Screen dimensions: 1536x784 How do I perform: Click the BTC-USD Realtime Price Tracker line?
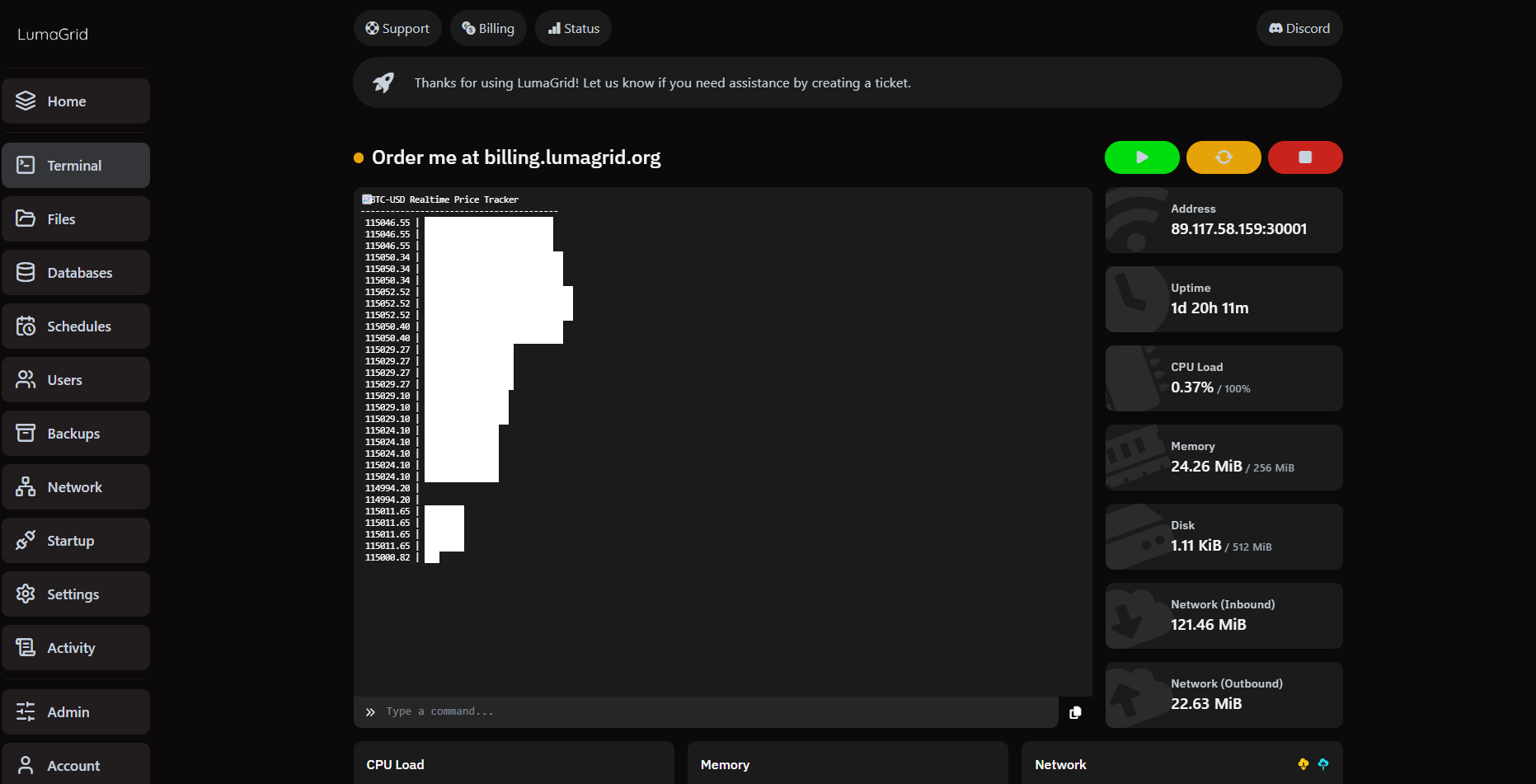(440, 200)
